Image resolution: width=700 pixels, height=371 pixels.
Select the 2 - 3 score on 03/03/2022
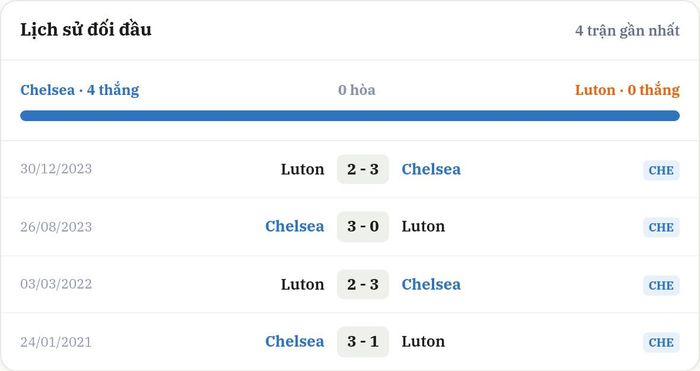363,284
